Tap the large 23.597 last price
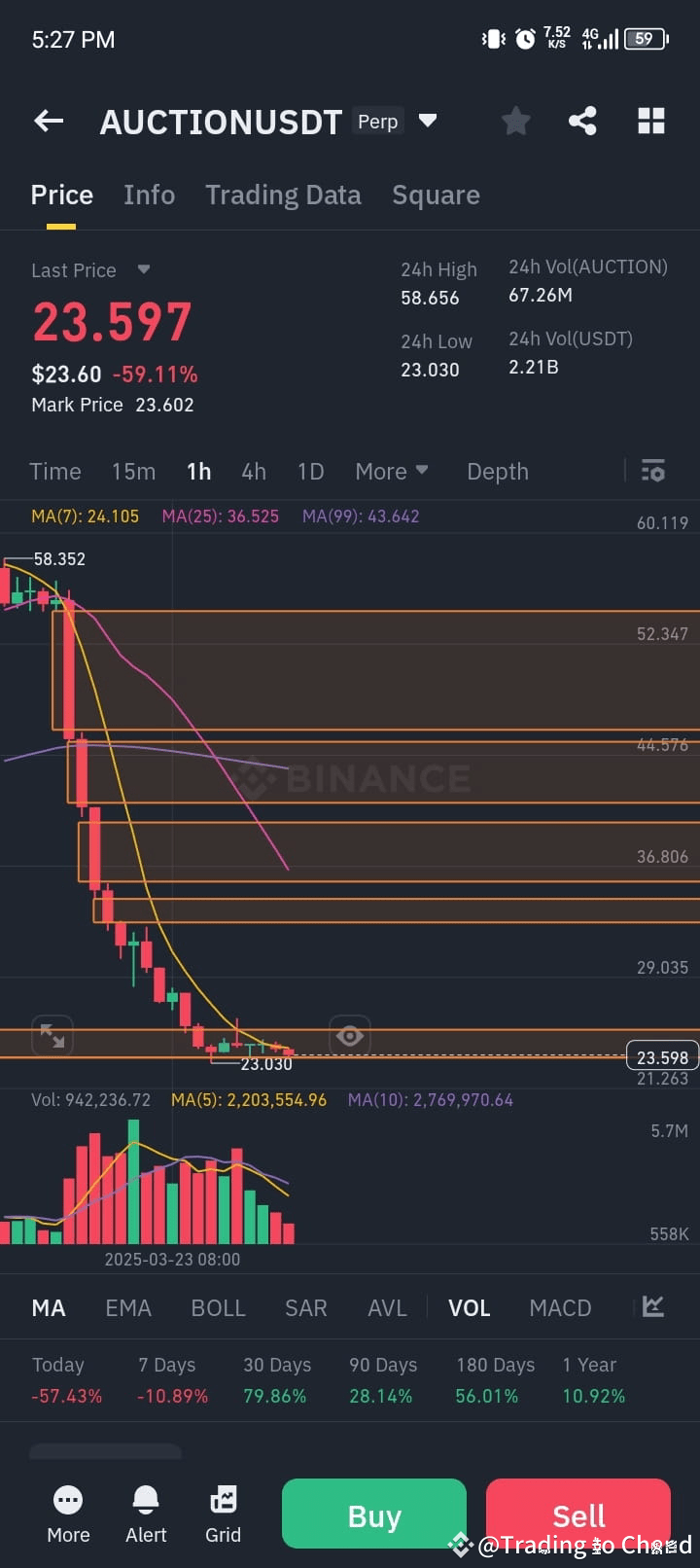The image size is (700, 1568). pyautogui.click(x=112, y=322)
